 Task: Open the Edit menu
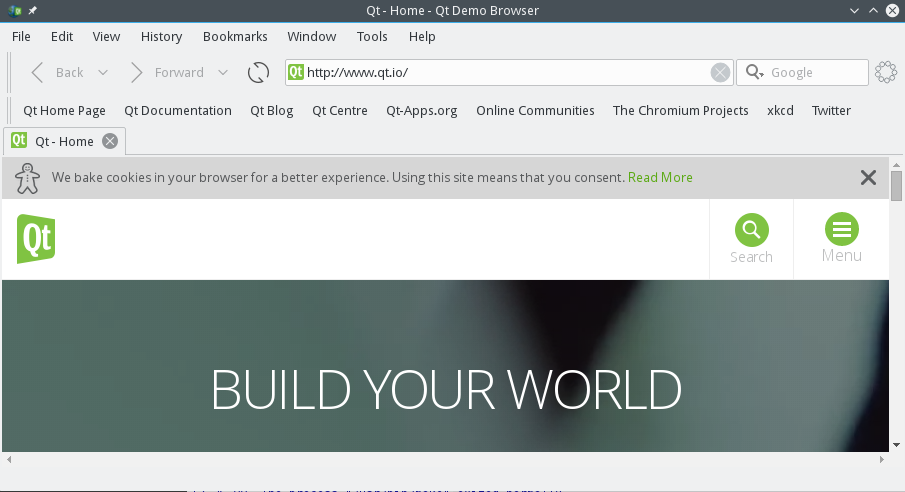pos(62,36)
